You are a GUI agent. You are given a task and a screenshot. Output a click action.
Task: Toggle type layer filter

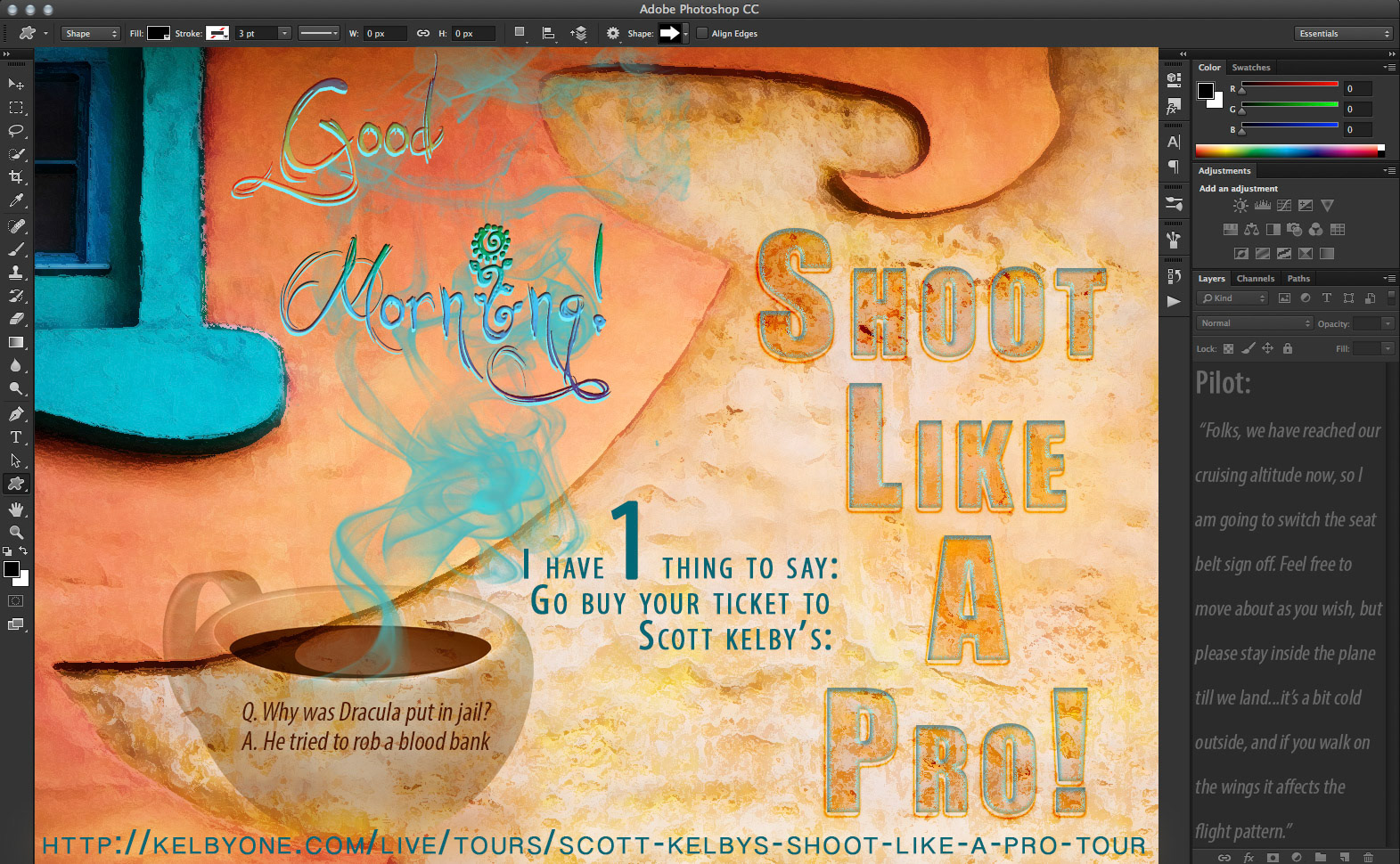click(1327, 298)
